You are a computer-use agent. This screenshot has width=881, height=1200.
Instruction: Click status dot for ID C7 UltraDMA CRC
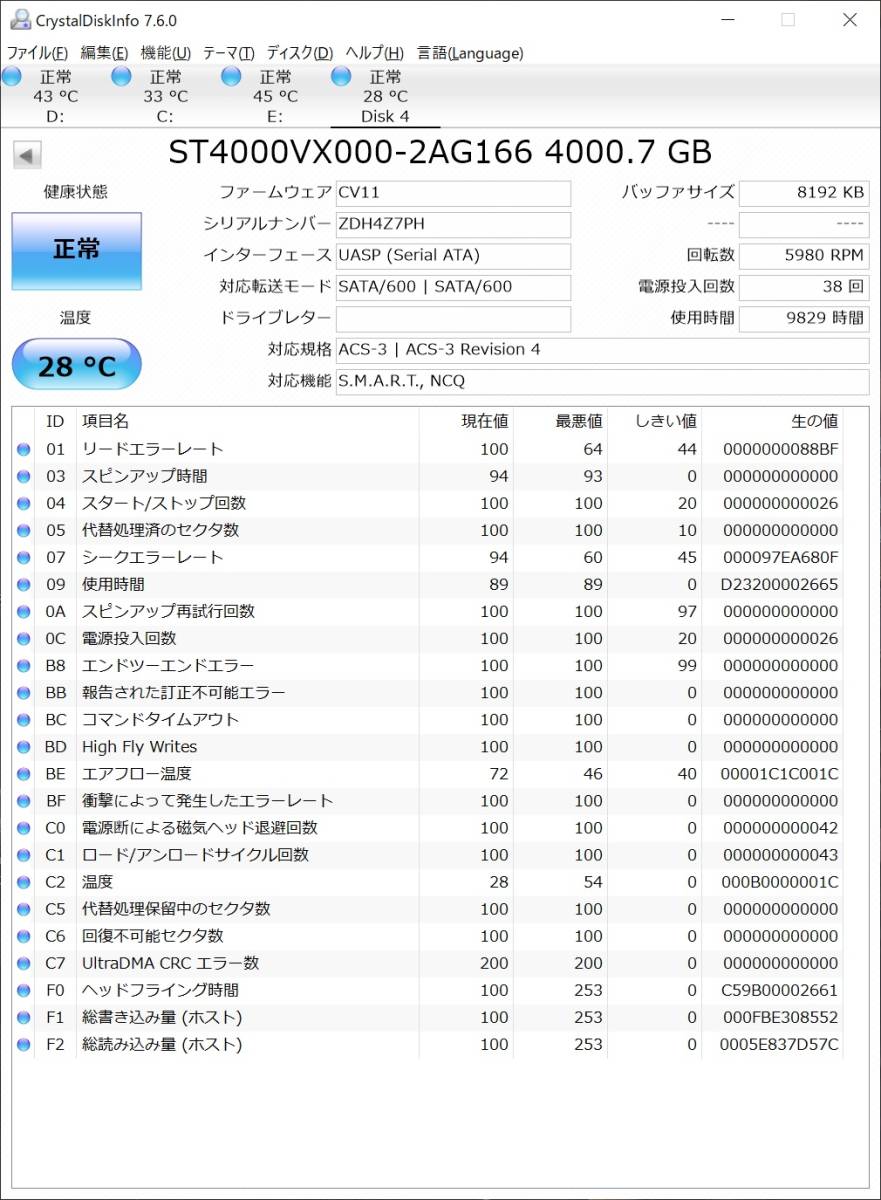(x=23, y=963)
